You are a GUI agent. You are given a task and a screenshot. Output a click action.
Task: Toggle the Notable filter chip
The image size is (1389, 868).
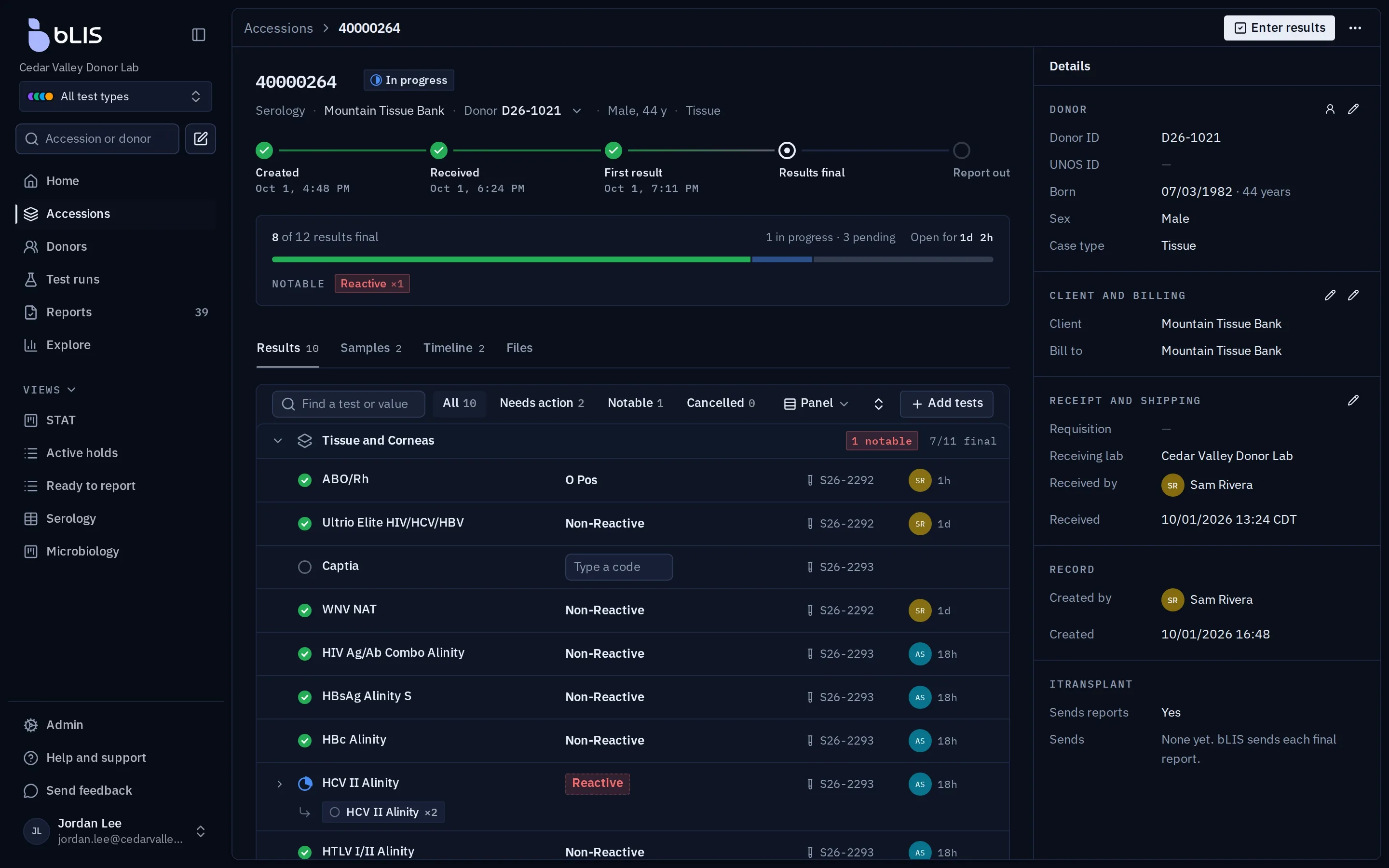635,403
